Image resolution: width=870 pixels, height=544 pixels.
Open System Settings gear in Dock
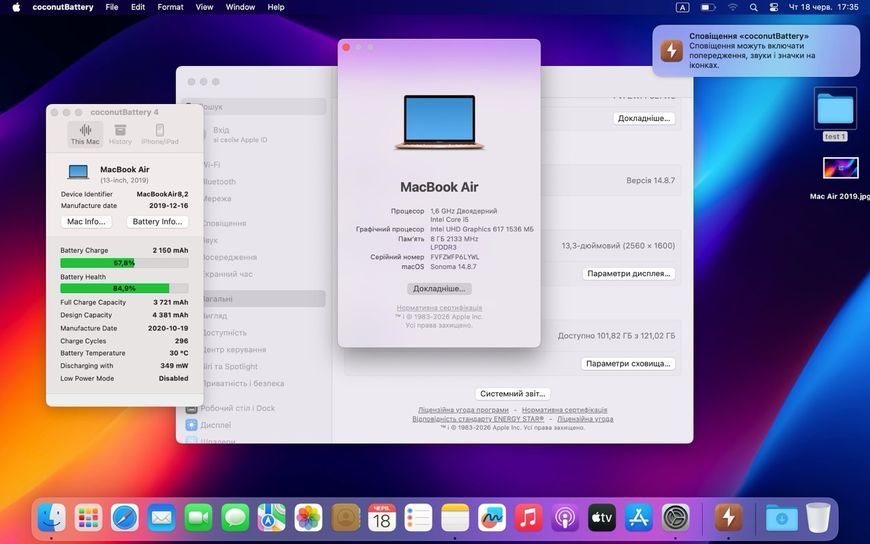675,517
